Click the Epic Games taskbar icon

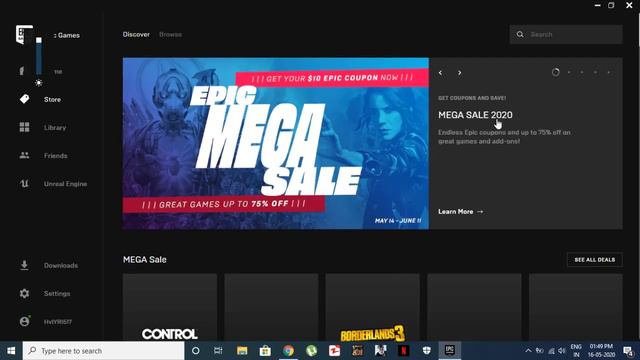tap(450, 351)
